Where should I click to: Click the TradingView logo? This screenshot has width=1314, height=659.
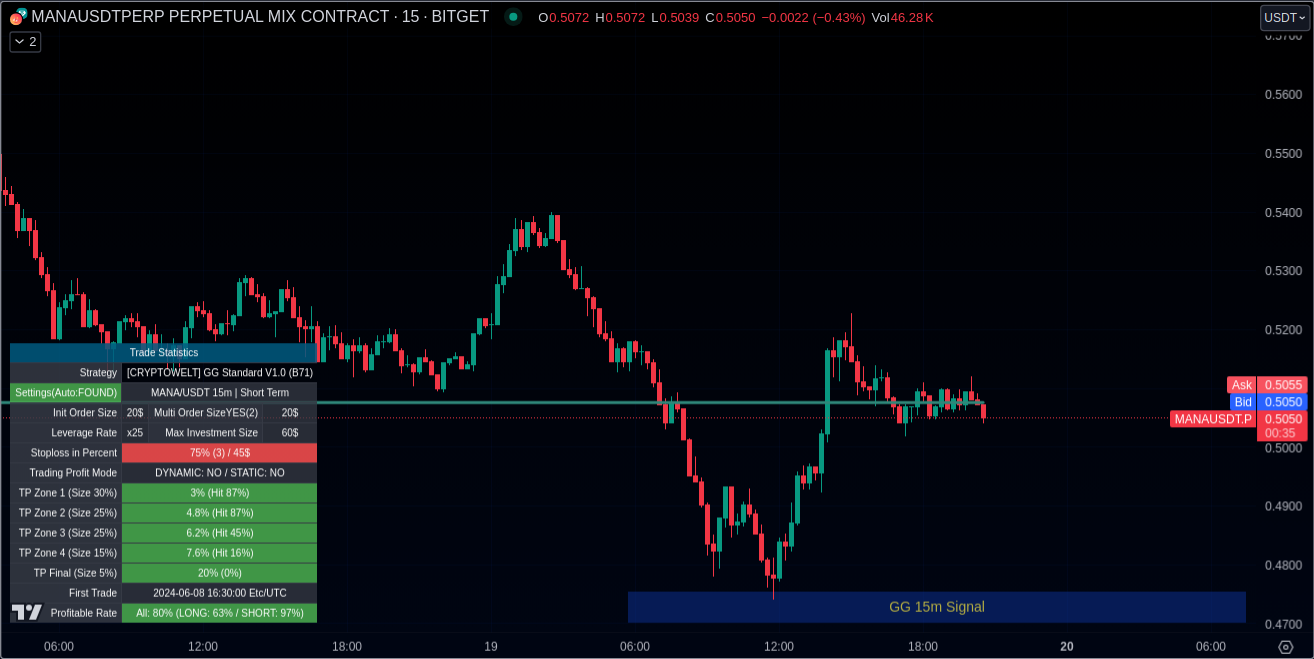[x=27, y=612]
